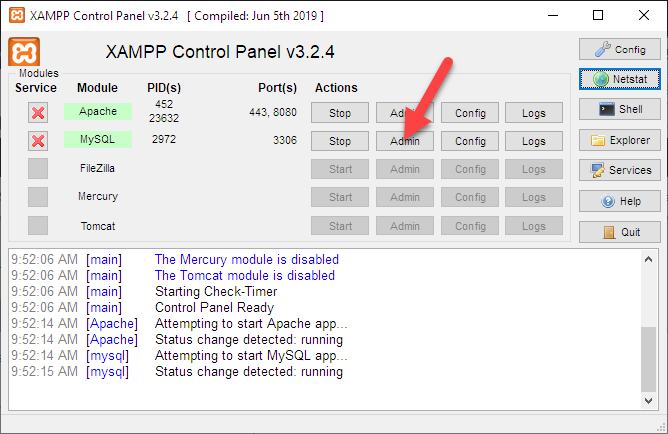The height and width of the screenshot is (434, 668).
Task: Click the green Apache module label
Action: (x=98, y=111)
